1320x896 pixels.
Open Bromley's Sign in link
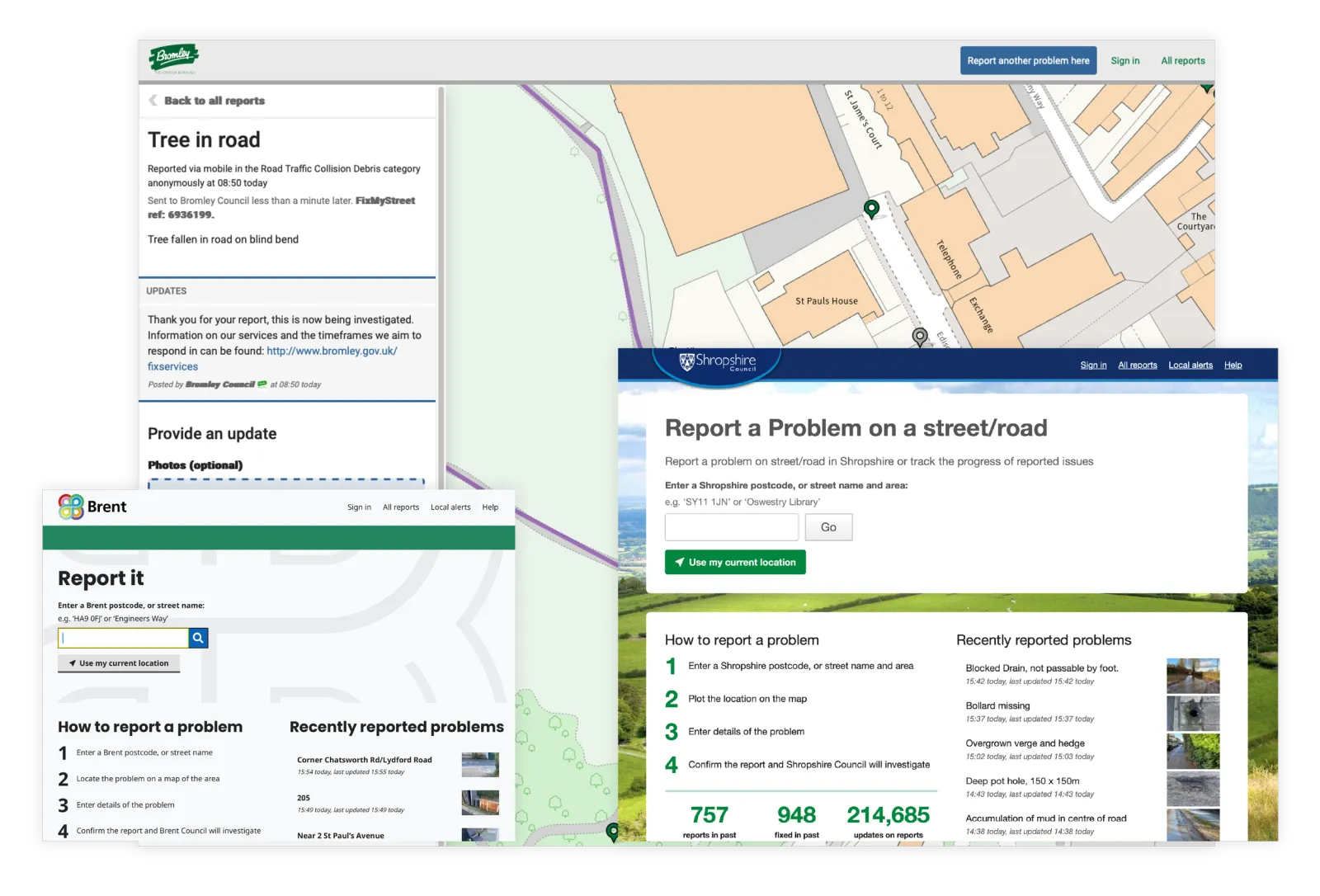click(x=1124, y=61)
